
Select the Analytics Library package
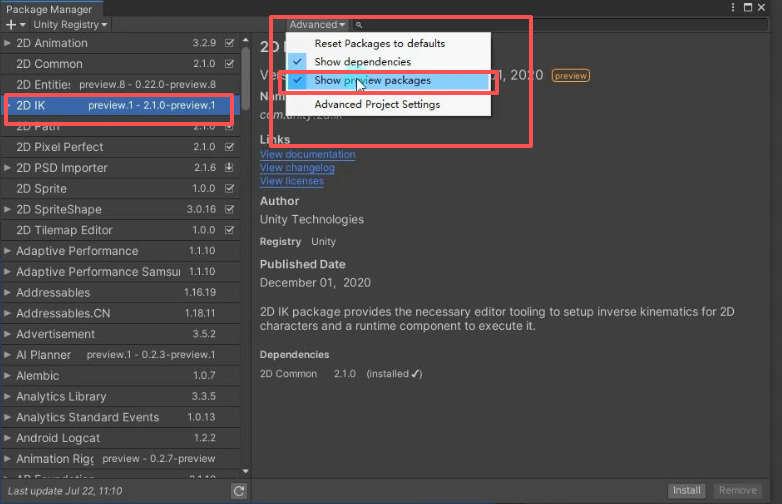121,397
